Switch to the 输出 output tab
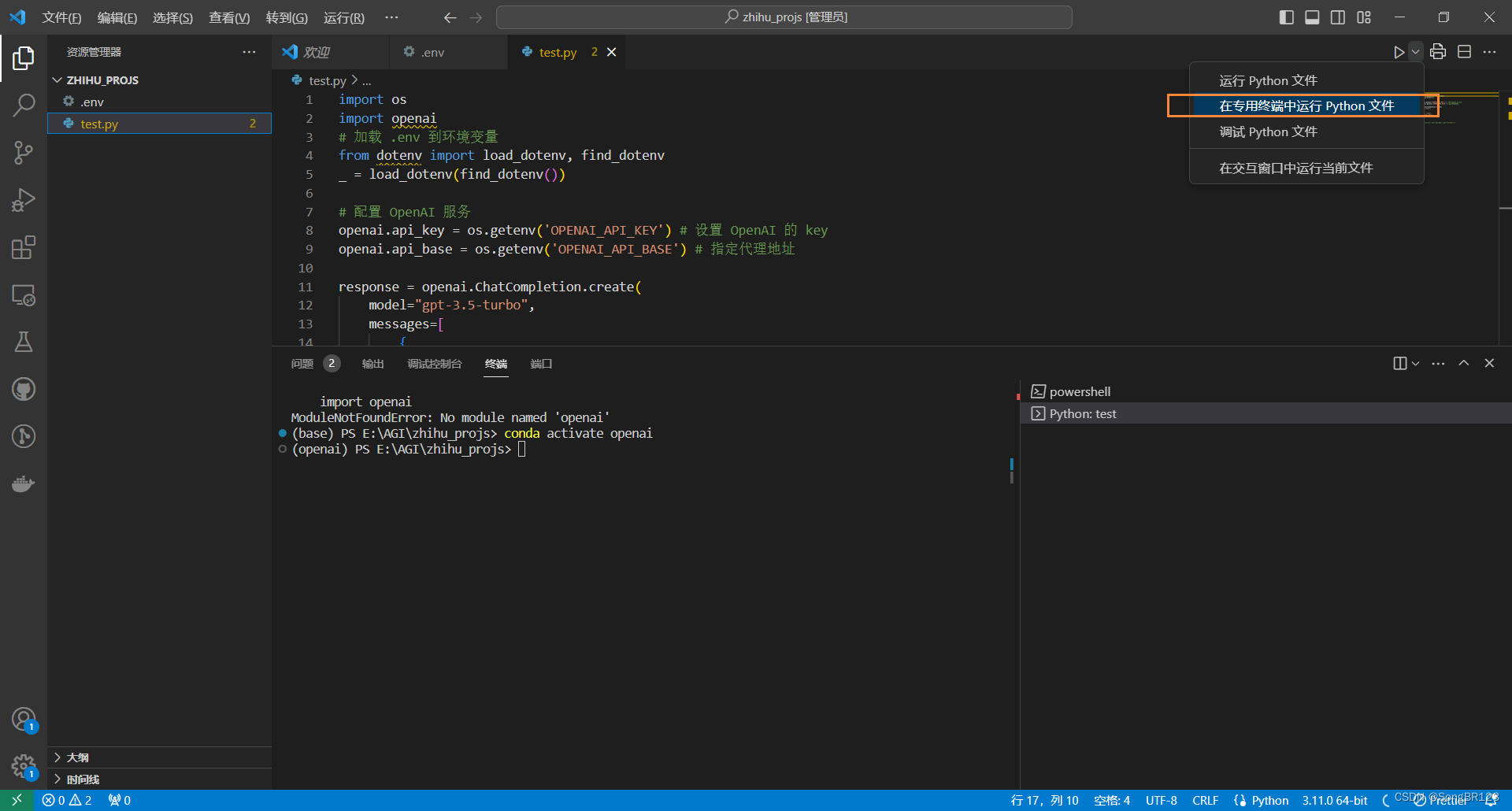This screenshot has width=1512, height=811. point(372,363)
